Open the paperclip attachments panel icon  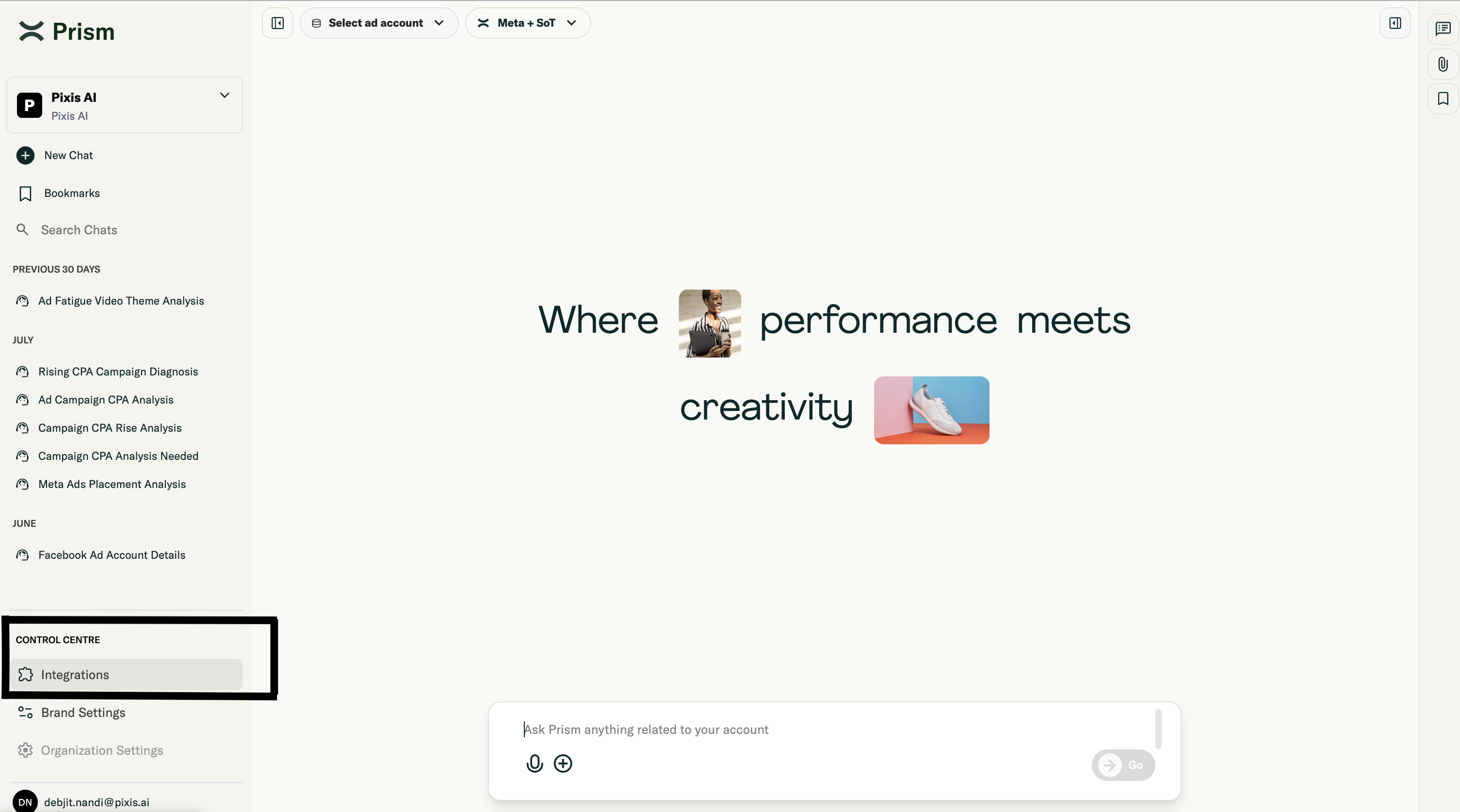click(x=1443, y=64)
